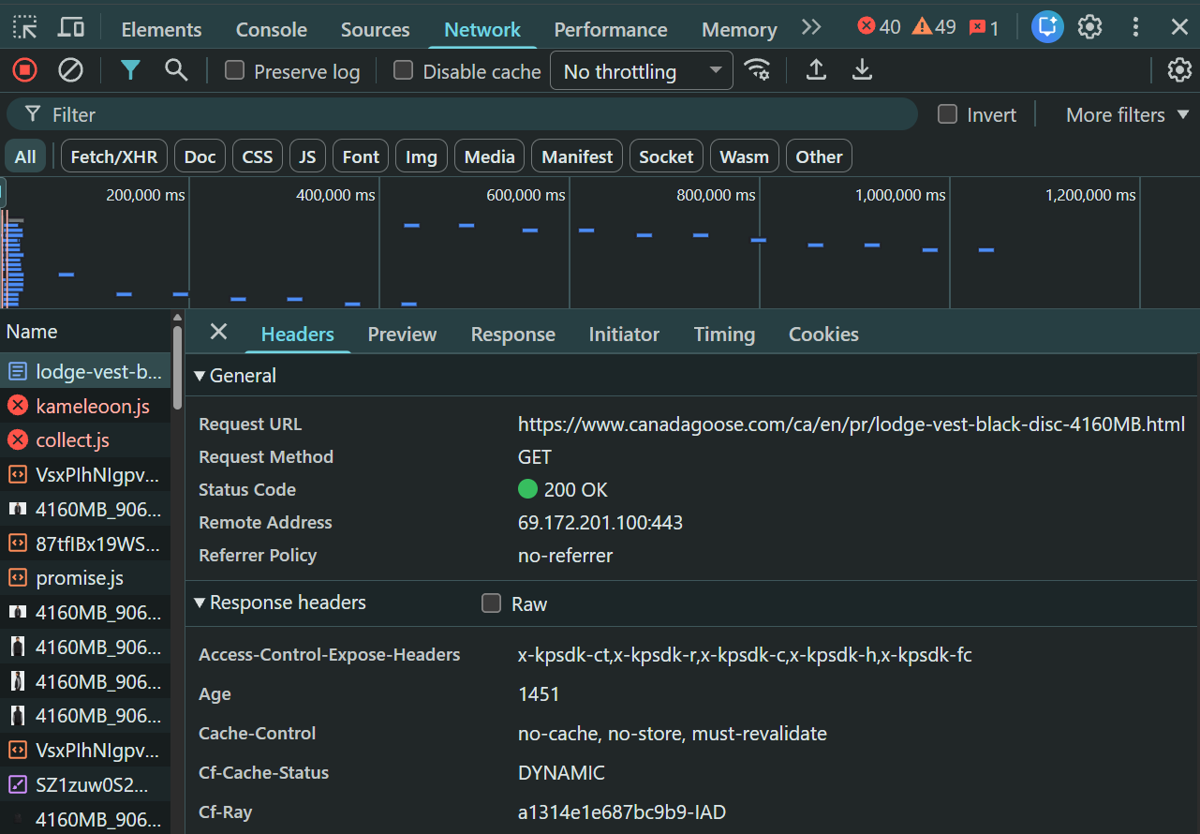The height and width of the screenshot is (834, 1200).
Task: Open the Cookies tab
Action: (x=823, y=334)
